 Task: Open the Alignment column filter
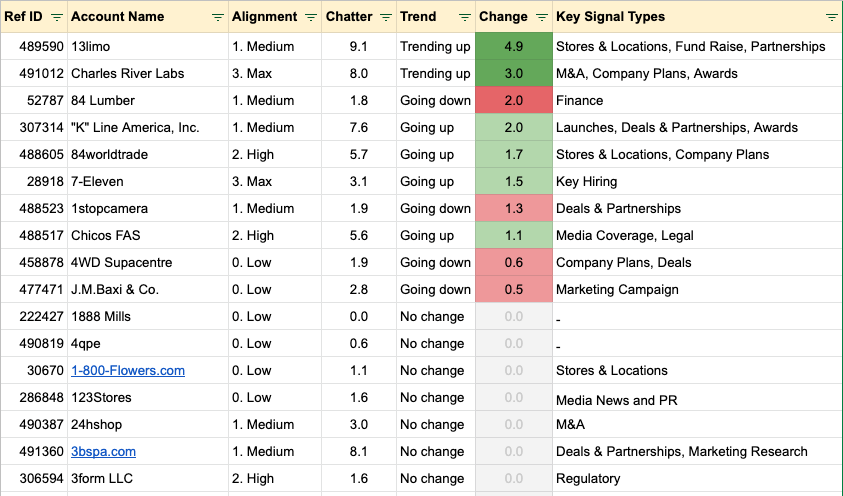click(311, 17)
